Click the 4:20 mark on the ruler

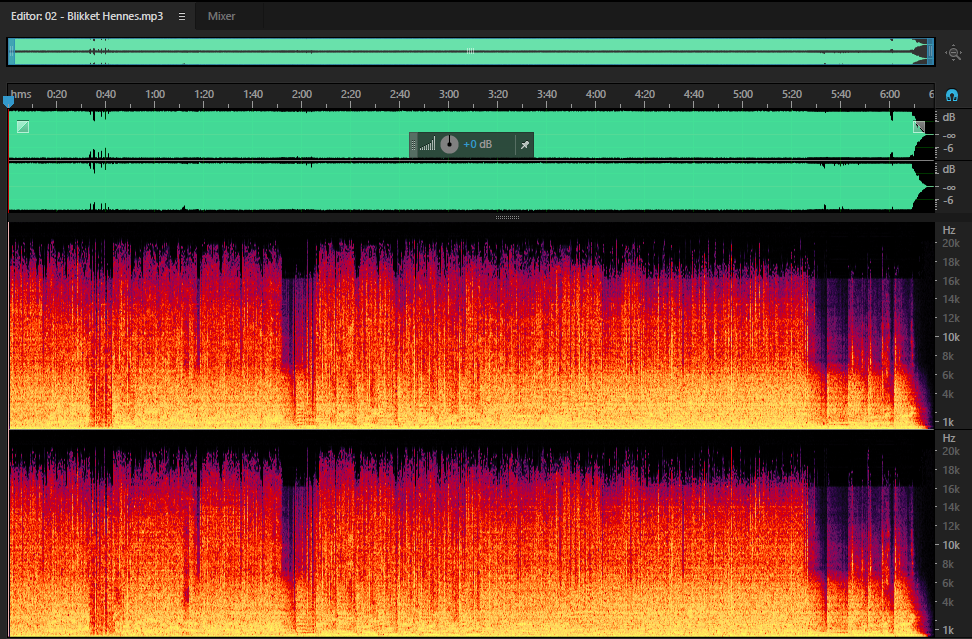[x=645, y=94]
